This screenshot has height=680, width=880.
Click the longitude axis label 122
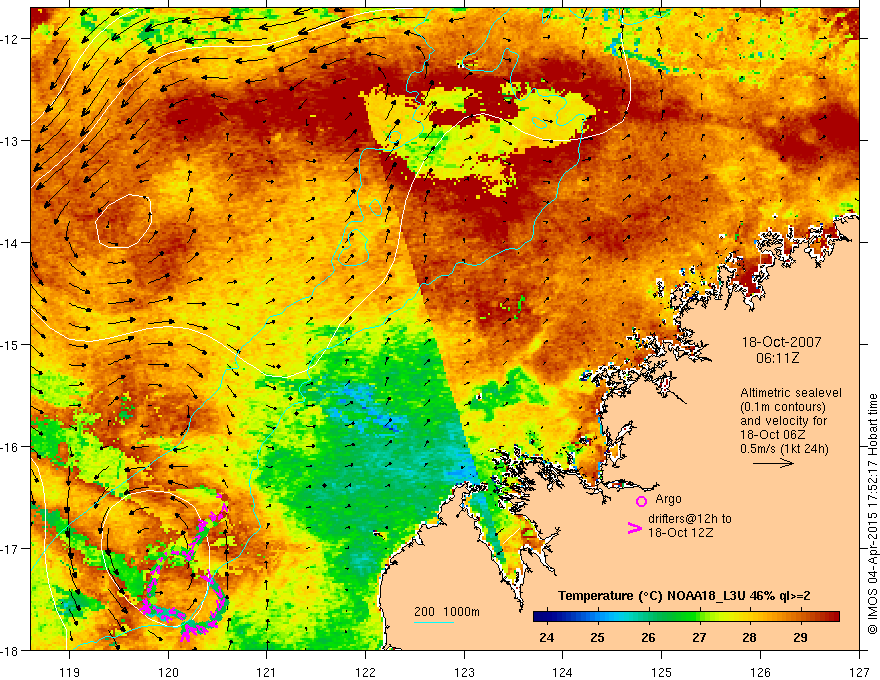(365, 672)
